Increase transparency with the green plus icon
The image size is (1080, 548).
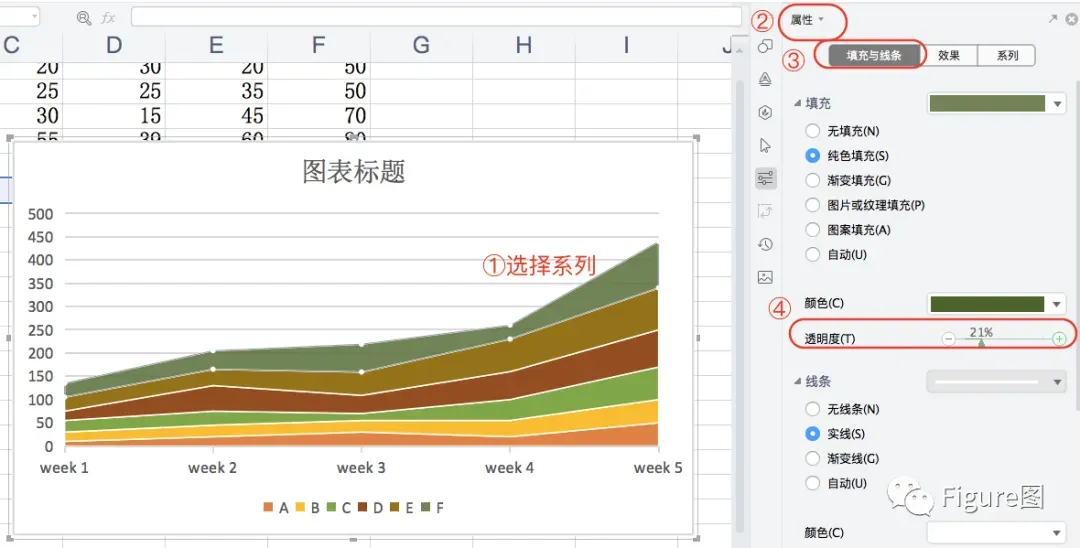pos(1059,339)
